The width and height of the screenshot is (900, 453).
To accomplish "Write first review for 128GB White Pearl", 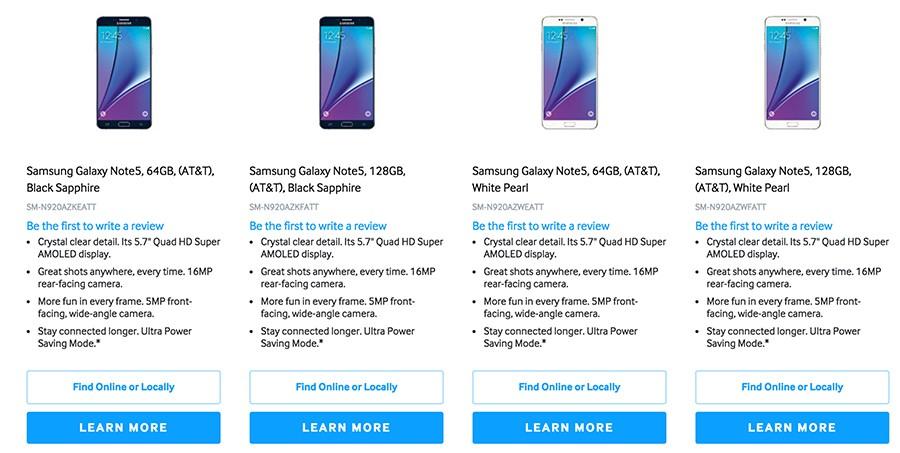I will point(763,226).
